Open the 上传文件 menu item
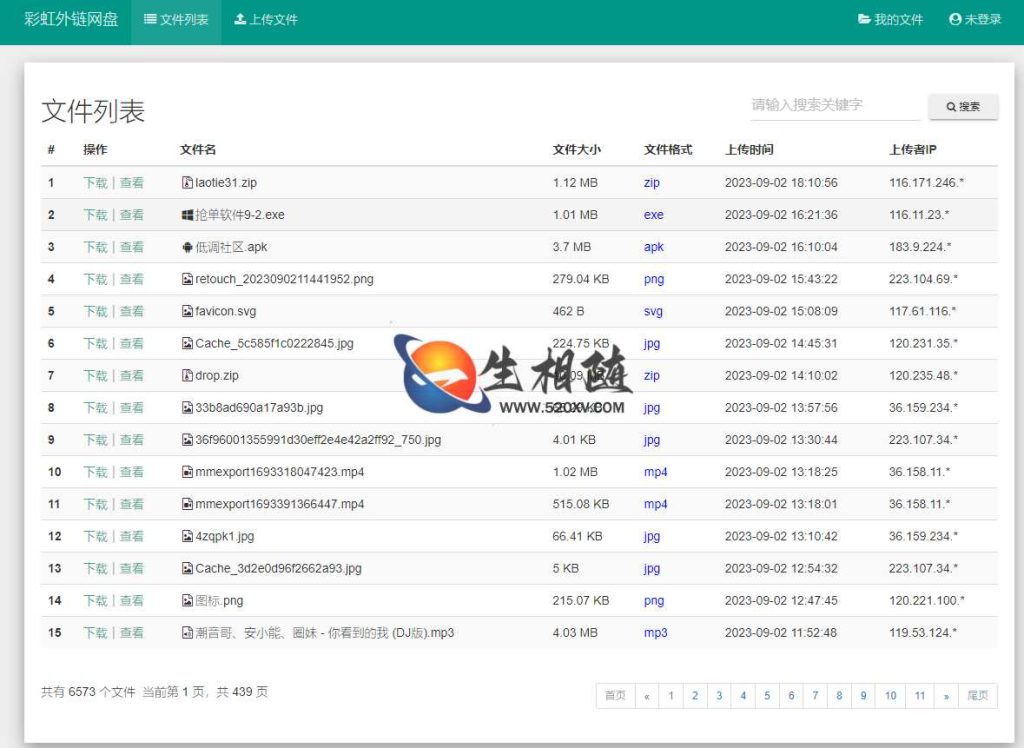Viewport: 1024px width, 748px height. (272, 18)
